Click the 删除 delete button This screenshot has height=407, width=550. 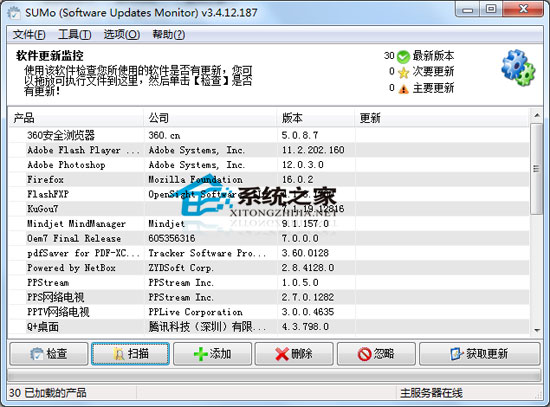[294, 354]
